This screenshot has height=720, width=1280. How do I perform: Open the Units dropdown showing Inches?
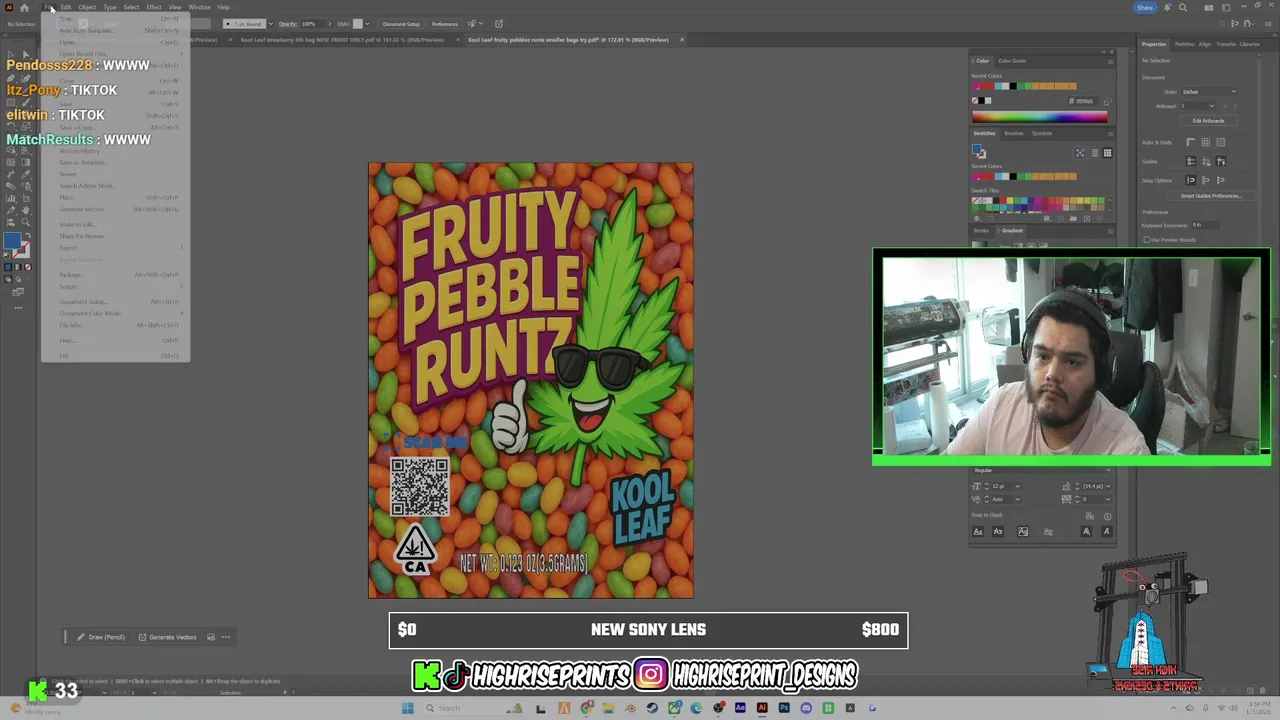(1209, 92)
